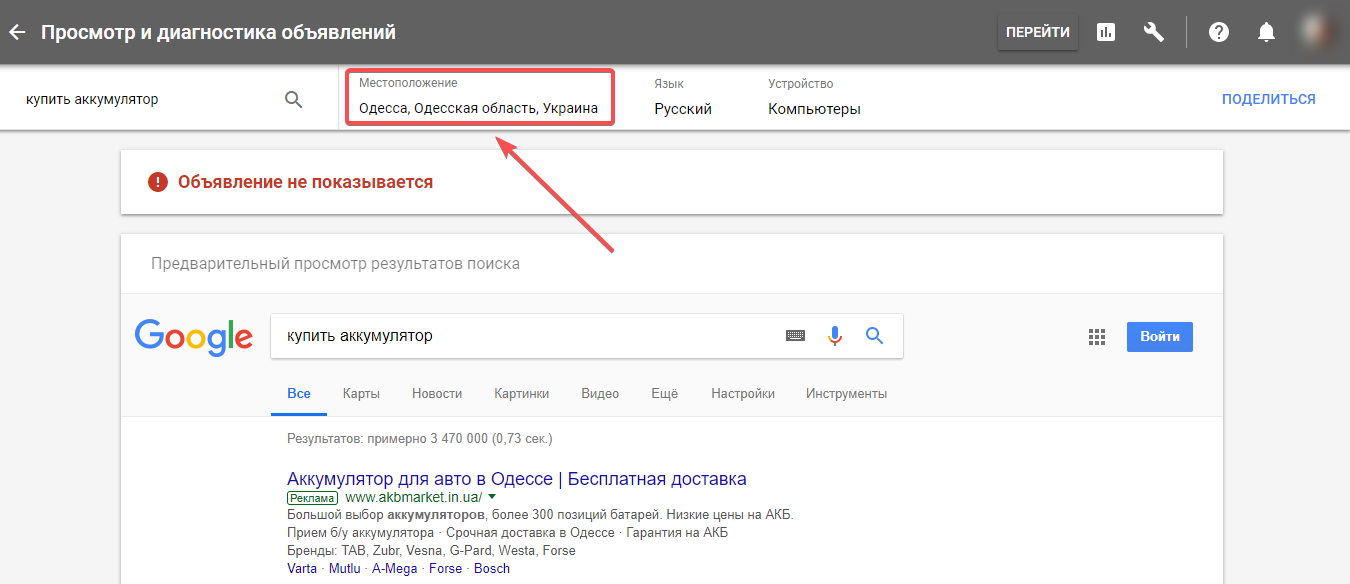1350x584 pixels.
Task: Open the help question mark icon
Action: (x=1218, y=32)
